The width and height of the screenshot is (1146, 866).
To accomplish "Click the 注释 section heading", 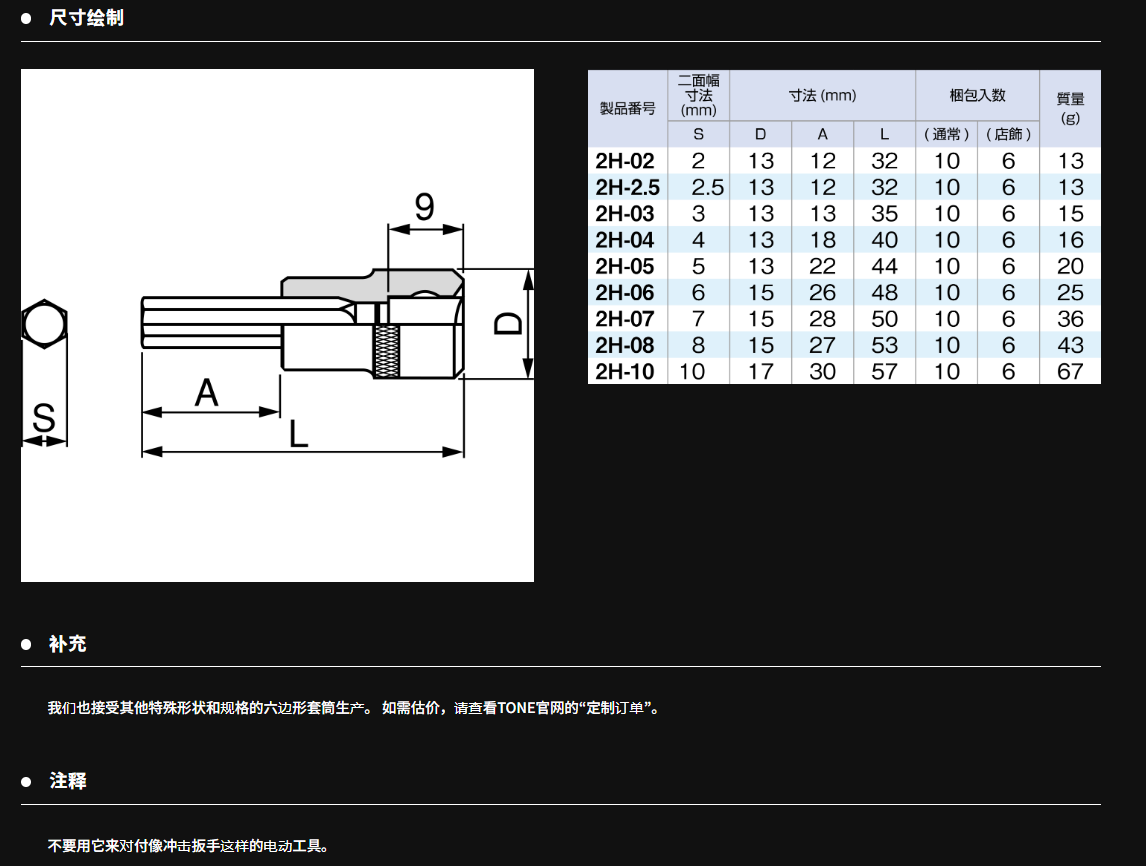I will (67, 781).
